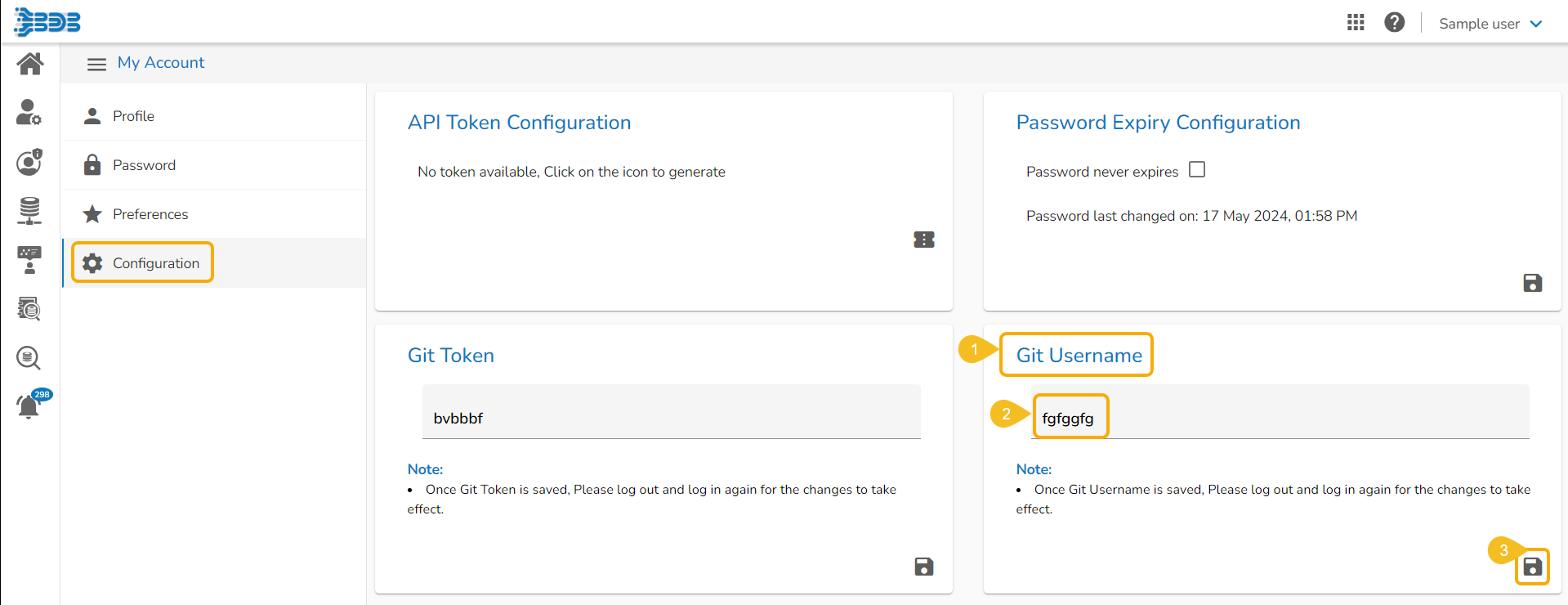Expand the Sample user dropdown
The image size is (1568, 605).
point(1490,24)
